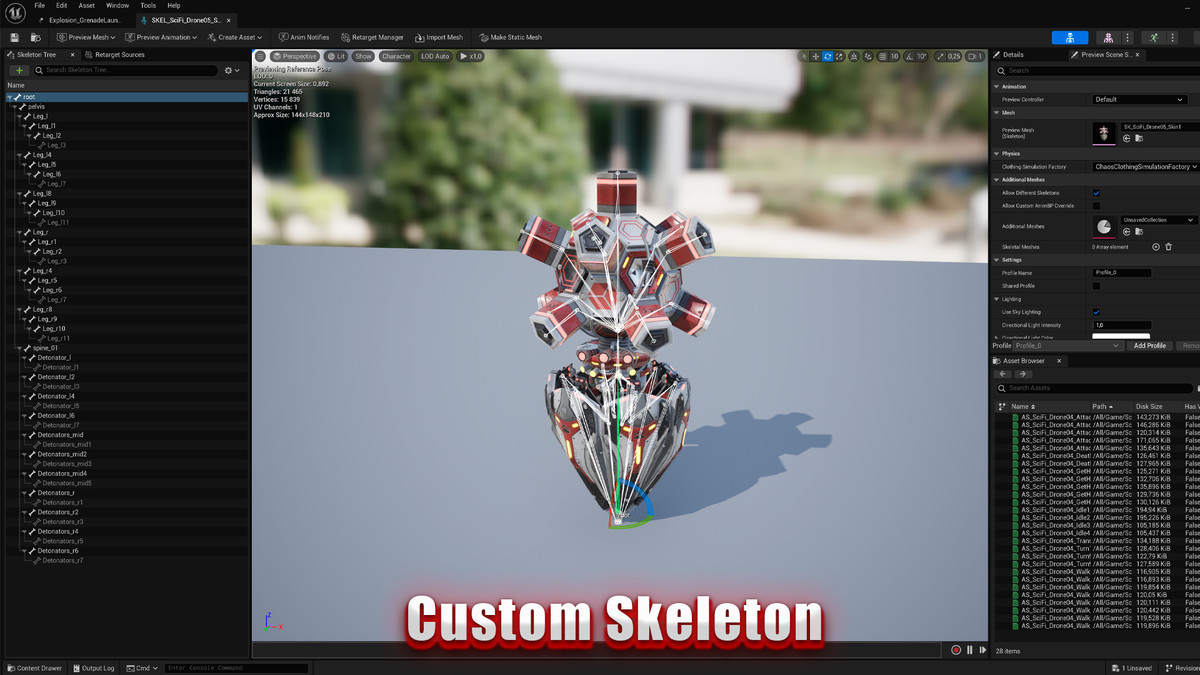This screenshot has width=1200, height=675.
Task: Toggle the Lit view mode button
Action: coord(336,57)
